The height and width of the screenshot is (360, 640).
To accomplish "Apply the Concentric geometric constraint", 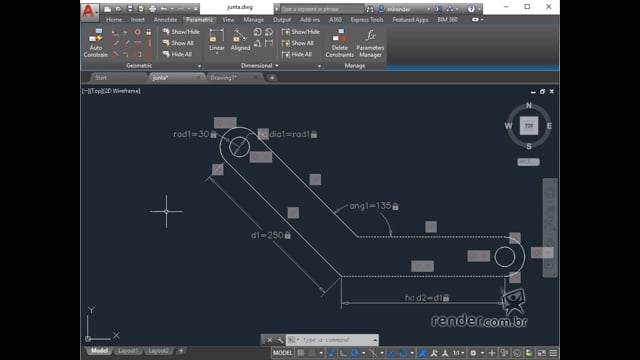I will (x=138, y=32).
